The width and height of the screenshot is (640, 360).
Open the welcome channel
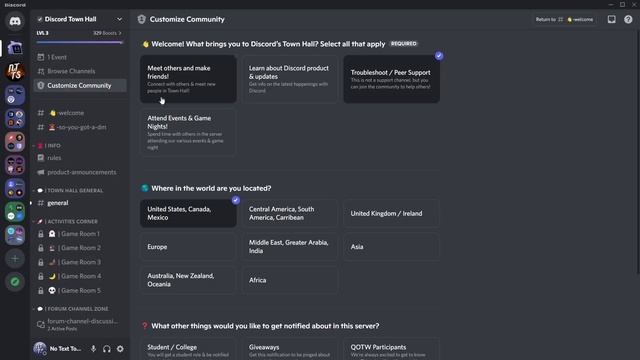(80, 113)
